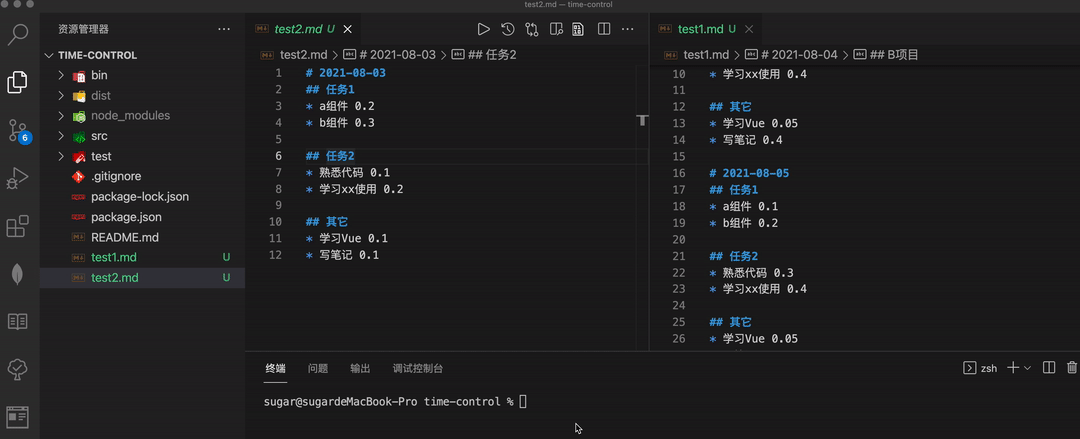Click line '* b组件 0.3' in test2.md
1080x439 pixels.
(340, 123)
